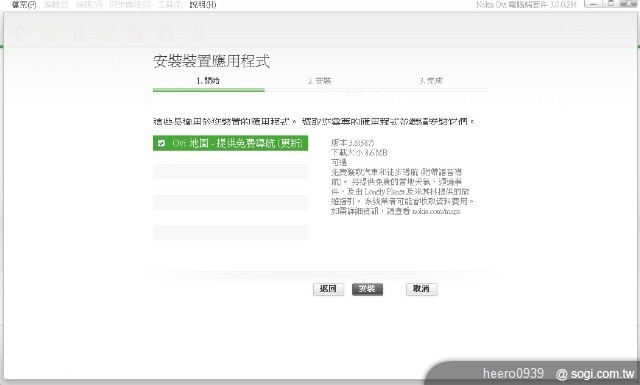Click the 下載大小 download size text
Image resolution: width=640 pixels, height=385 pixels.
click(359, 152)
